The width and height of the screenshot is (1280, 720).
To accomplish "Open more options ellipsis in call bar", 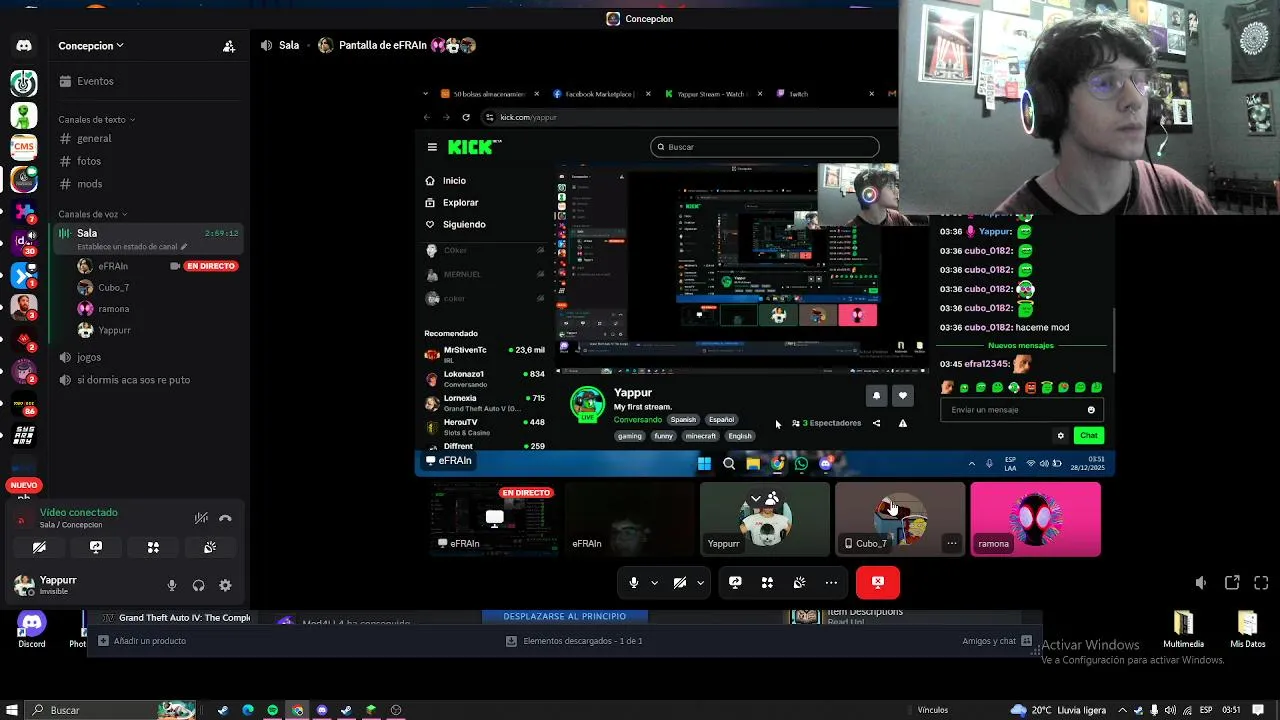I will point(831,583).
